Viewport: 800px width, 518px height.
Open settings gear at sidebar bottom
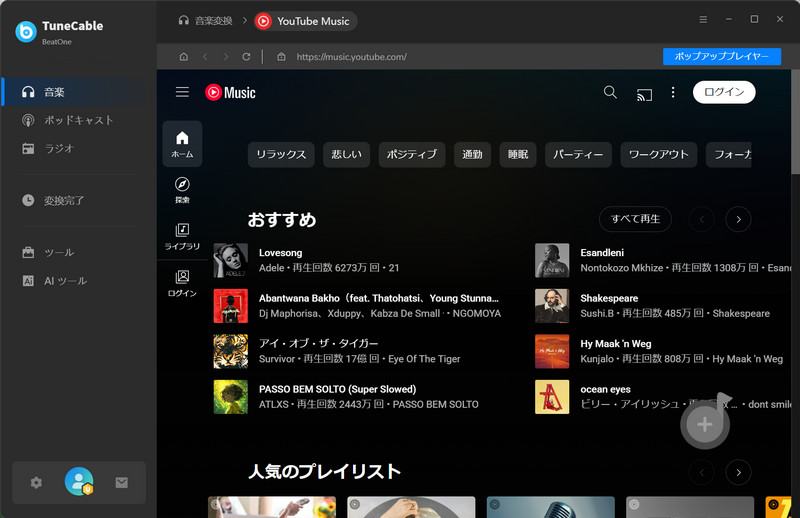[x=36, y=482]
